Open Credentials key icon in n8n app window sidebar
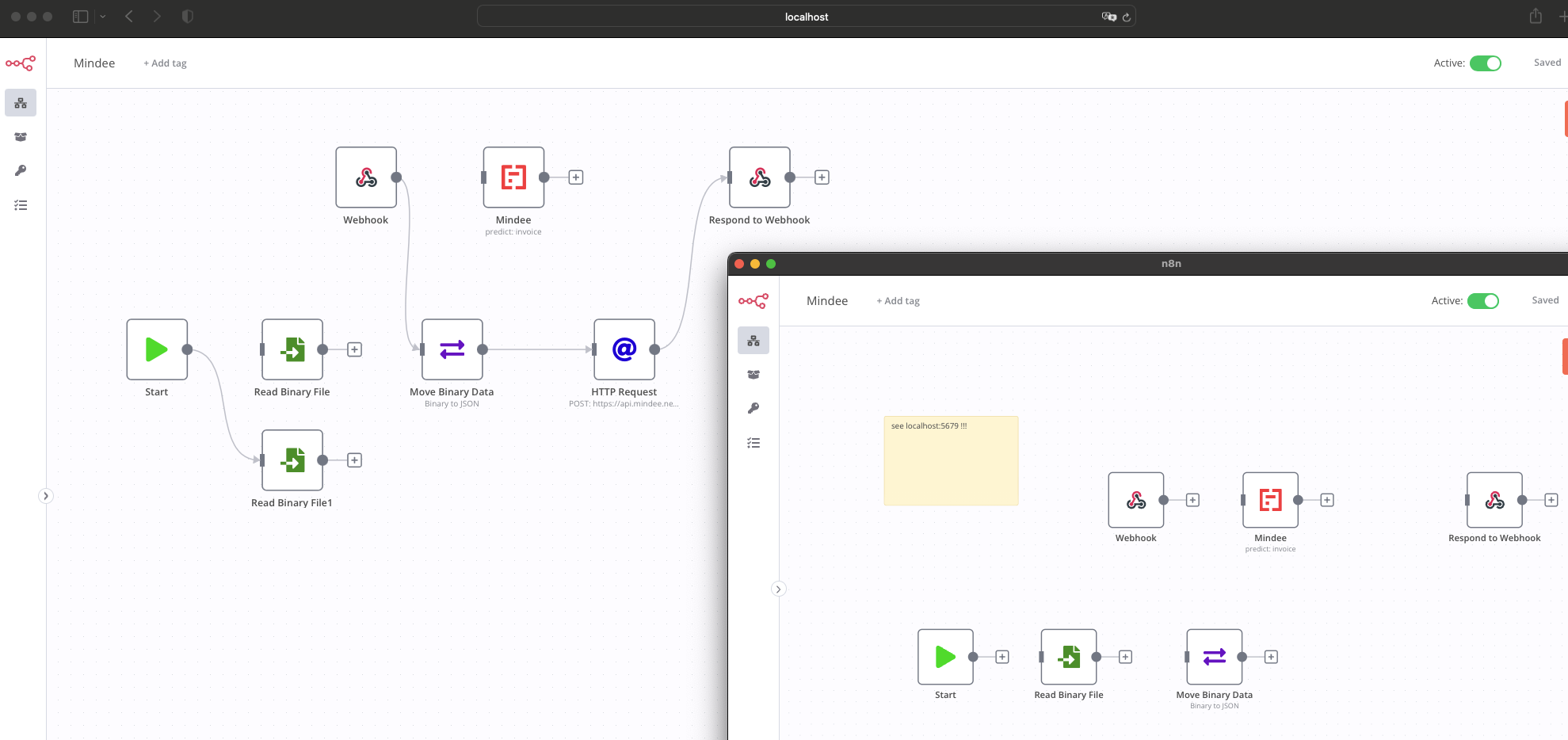 (x=753, y=408)
